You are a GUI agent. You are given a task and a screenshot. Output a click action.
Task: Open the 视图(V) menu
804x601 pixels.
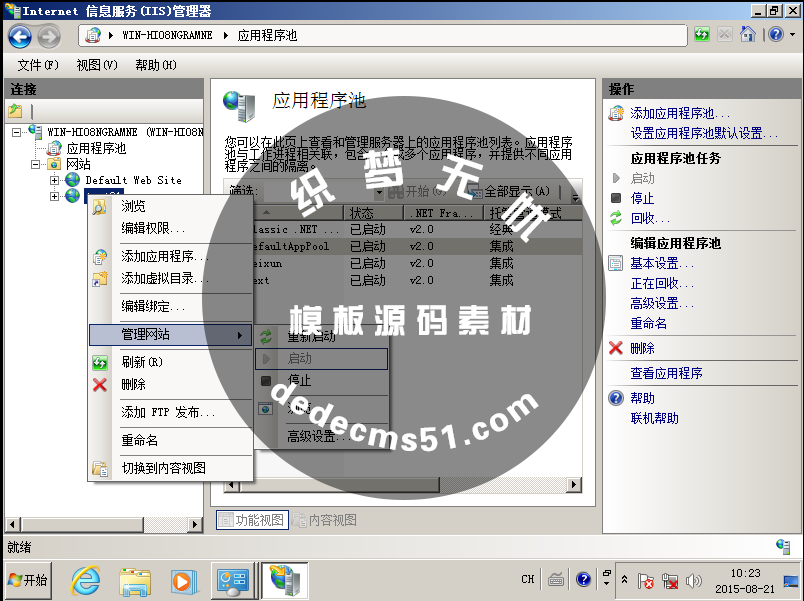pos(96,65)
